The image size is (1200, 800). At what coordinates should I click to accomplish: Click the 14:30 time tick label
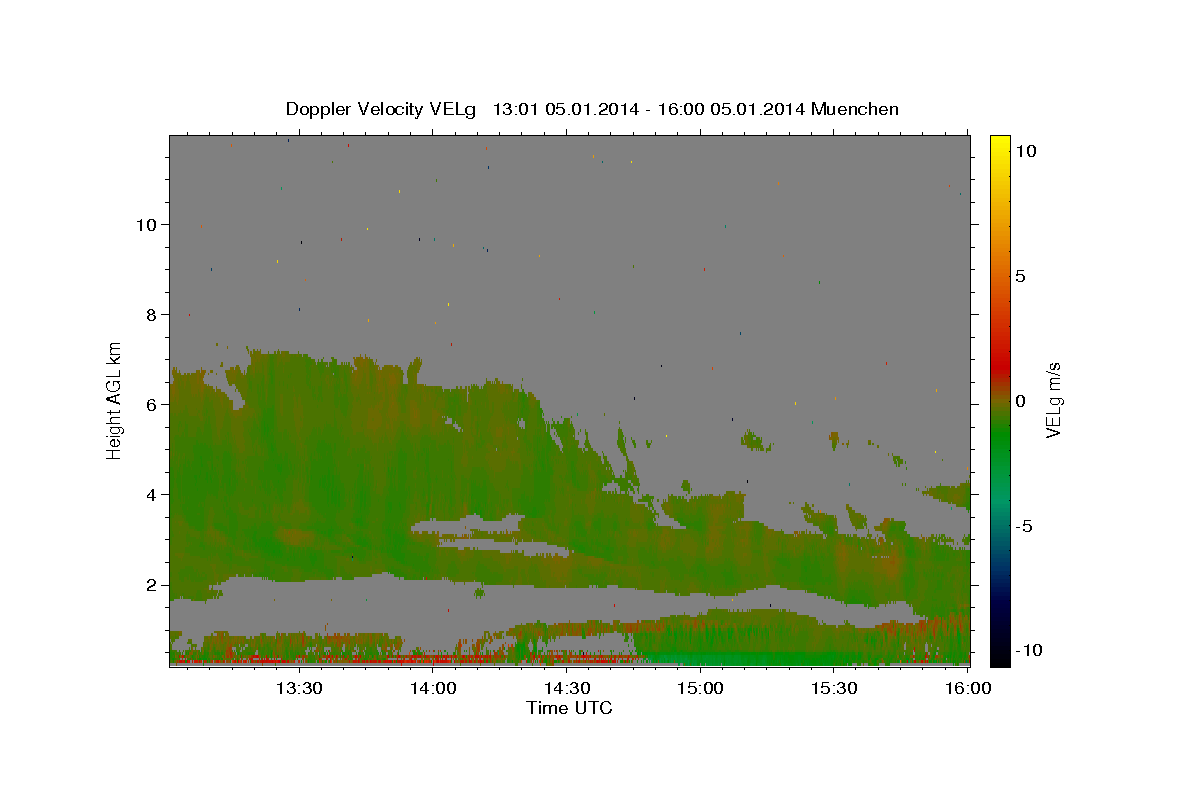coord(566,688)
